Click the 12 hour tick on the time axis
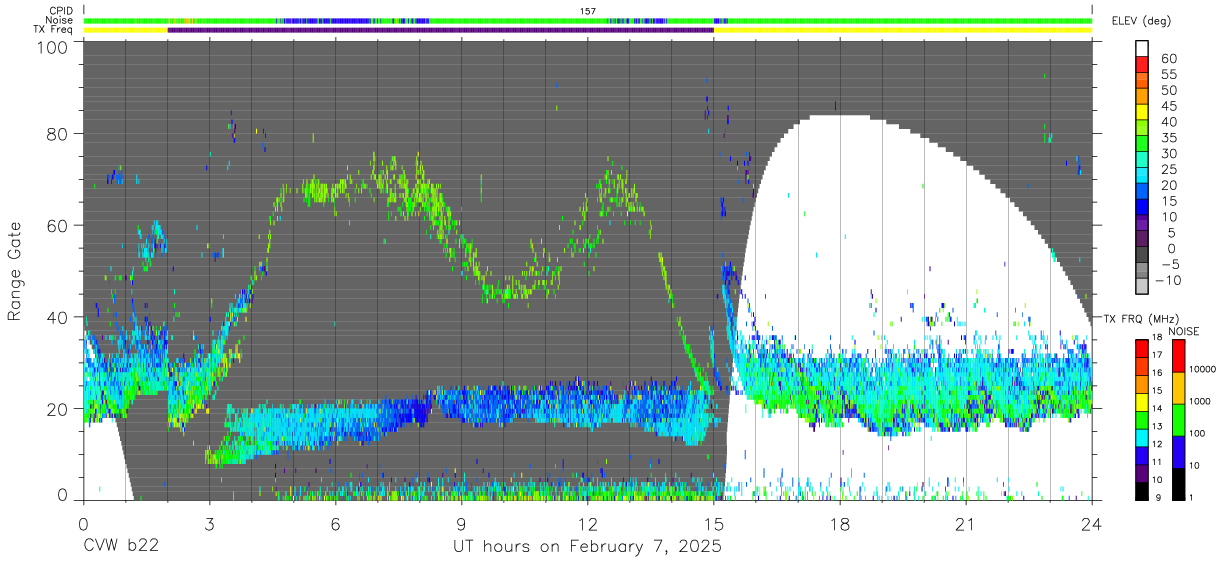 click(x=588, y=524)
